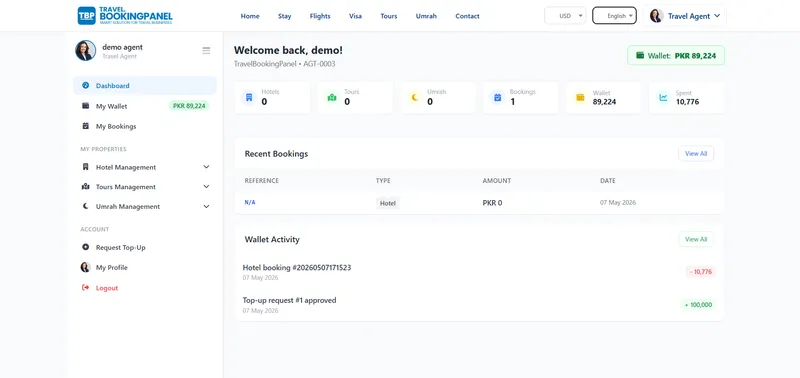The height and width of the screenshot is (378, 800).
Task: Open the Tours nav item
Action: coord(389,16)
